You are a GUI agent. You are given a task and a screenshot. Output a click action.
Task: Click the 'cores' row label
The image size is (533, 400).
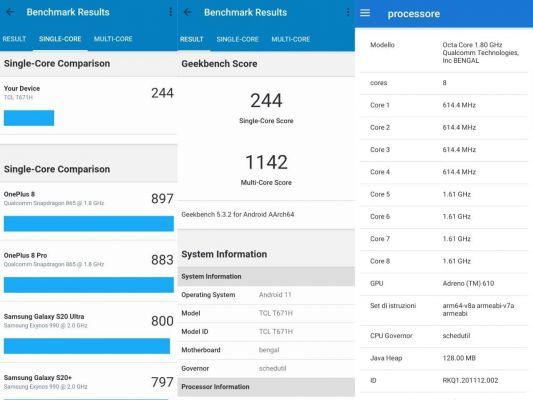(x=378, y=83)
